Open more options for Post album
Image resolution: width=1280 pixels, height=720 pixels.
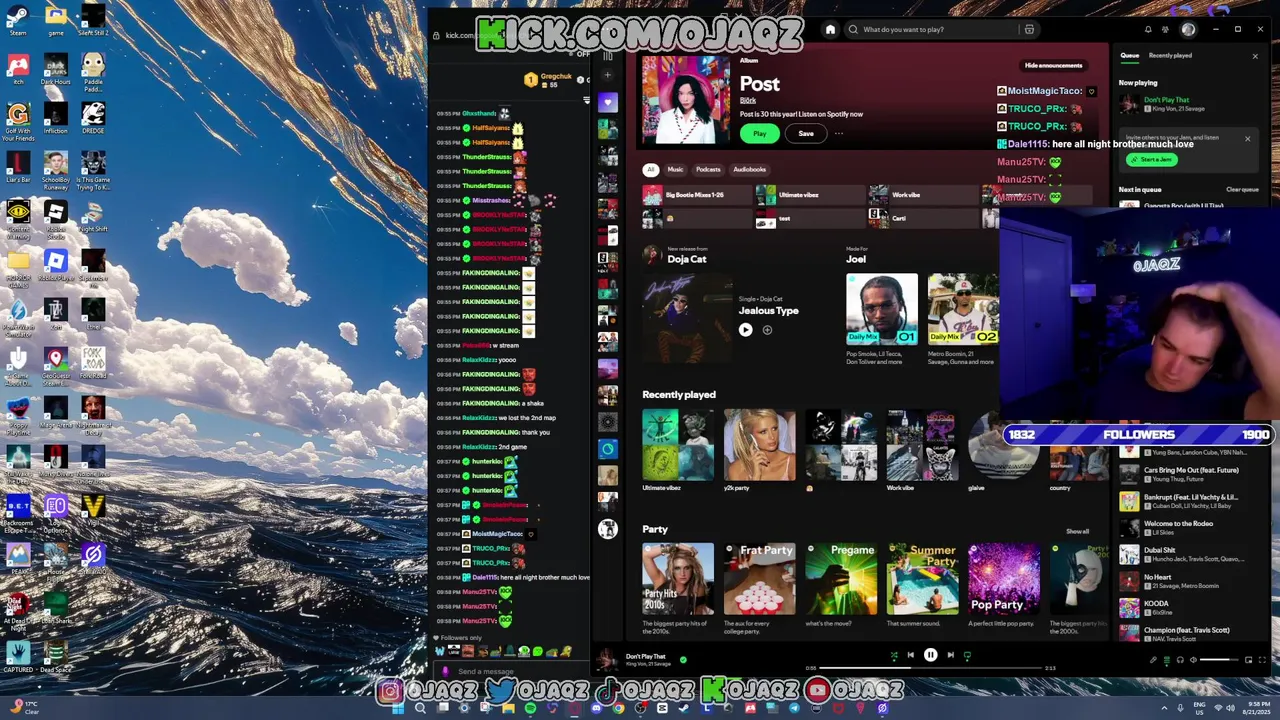(838, 133)
